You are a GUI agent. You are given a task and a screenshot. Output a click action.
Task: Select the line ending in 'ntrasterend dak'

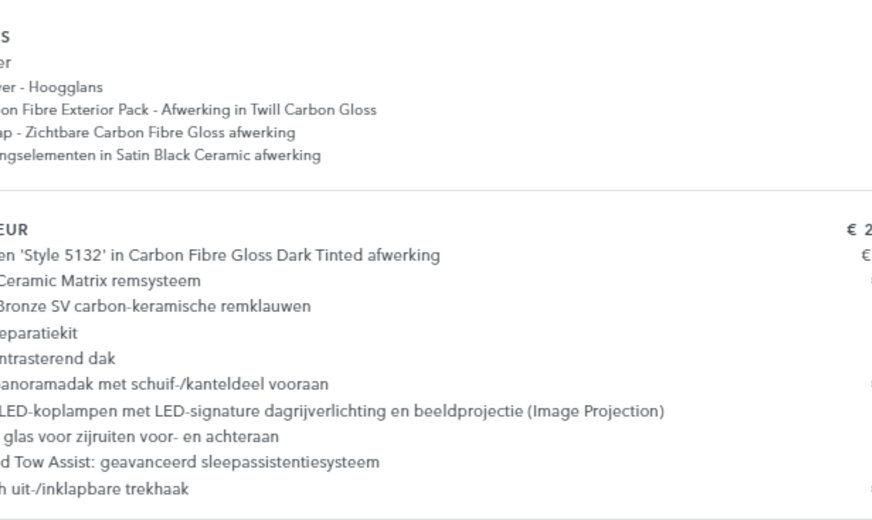point(58,358)
